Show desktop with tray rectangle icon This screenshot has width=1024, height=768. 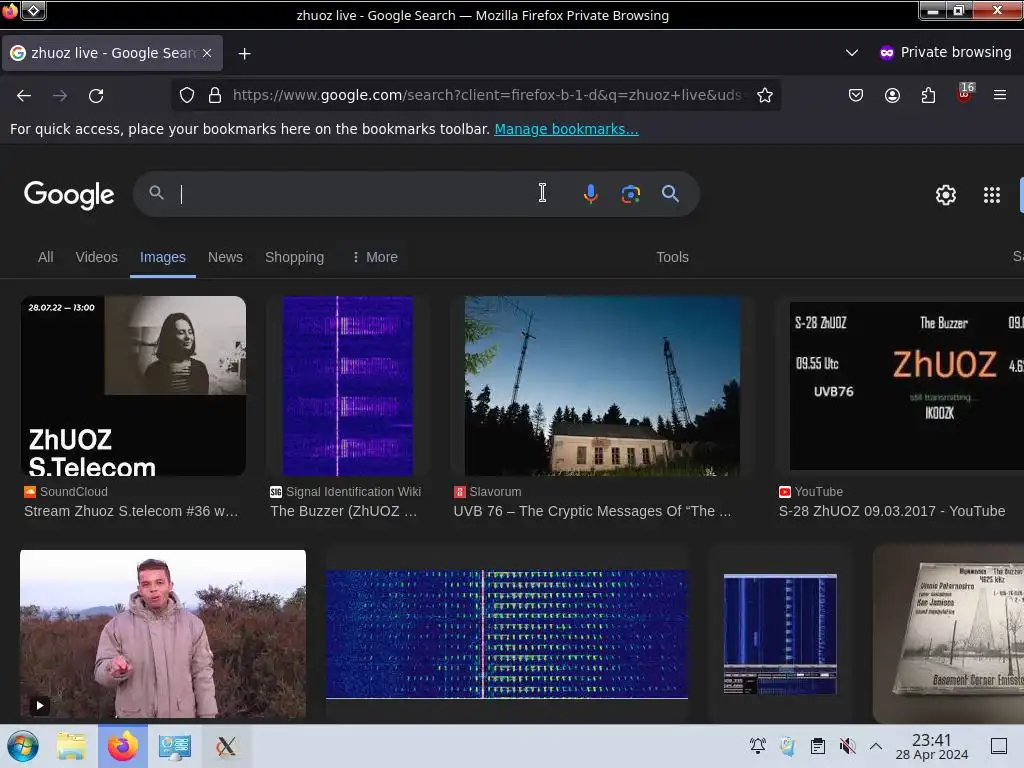tap(999, 746)
